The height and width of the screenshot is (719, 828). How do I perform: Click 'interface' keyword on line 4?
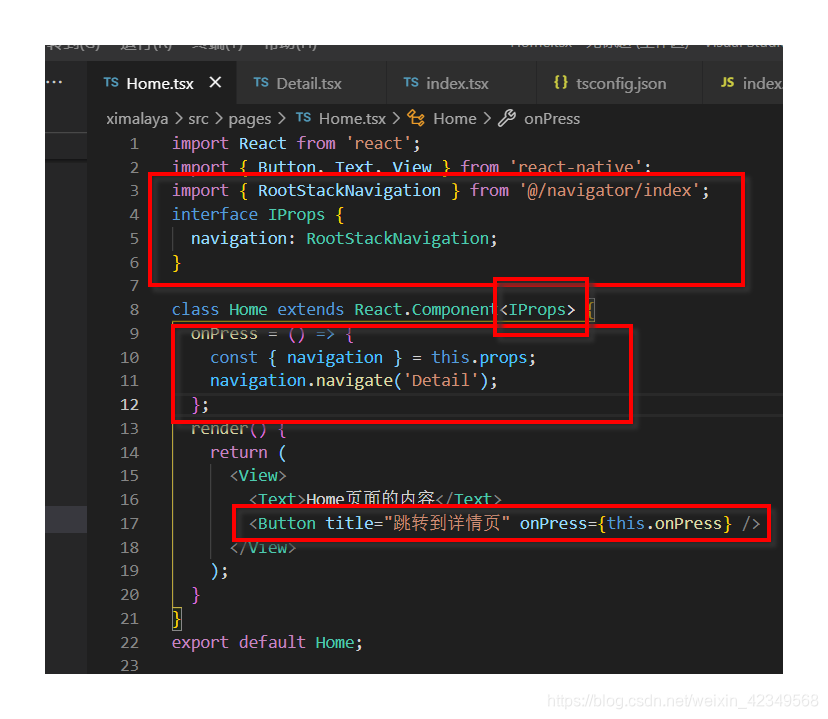pos(214,214)
